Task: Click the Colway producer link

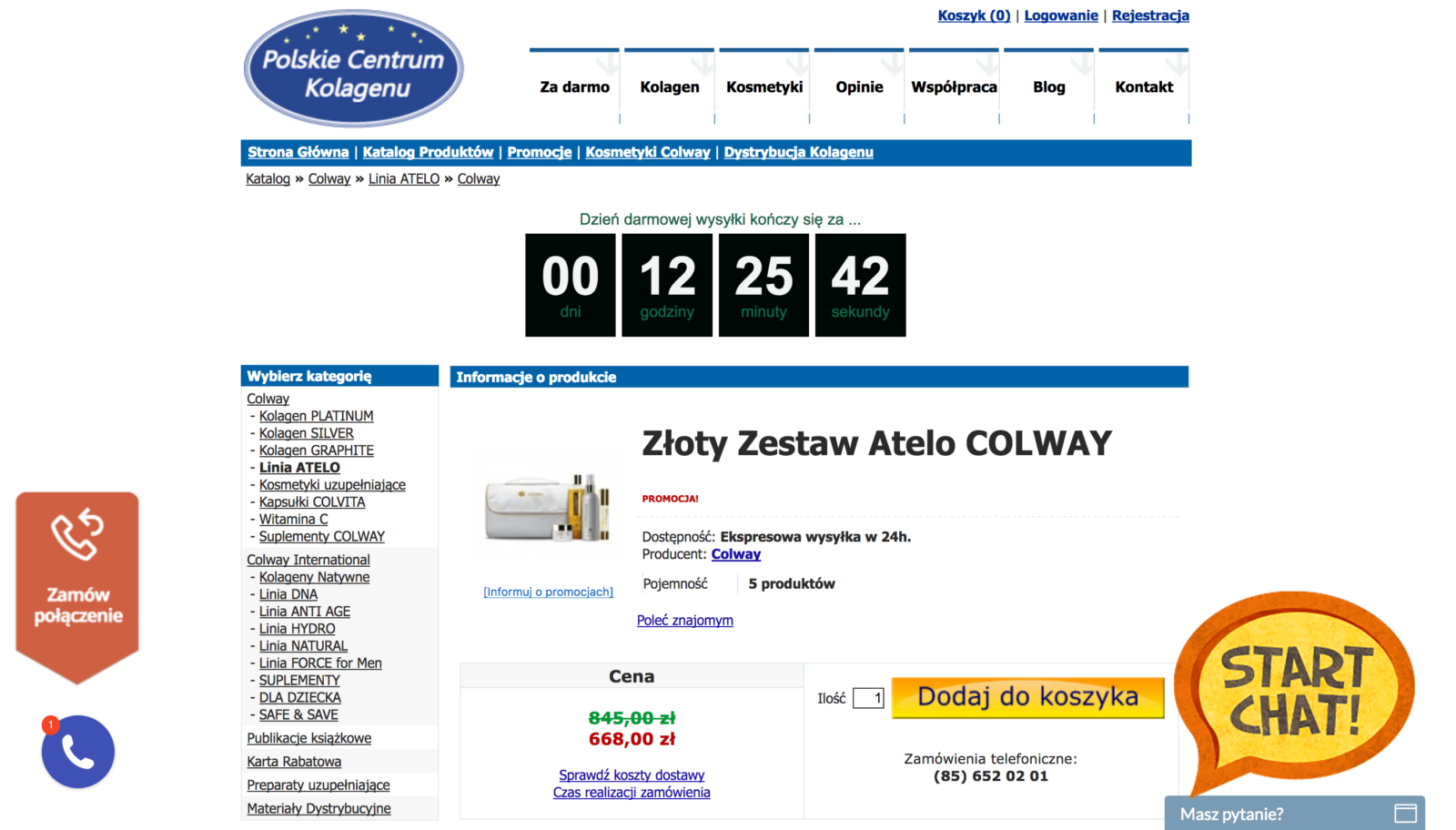Action: pyautogui.click(x=736, y=554)
